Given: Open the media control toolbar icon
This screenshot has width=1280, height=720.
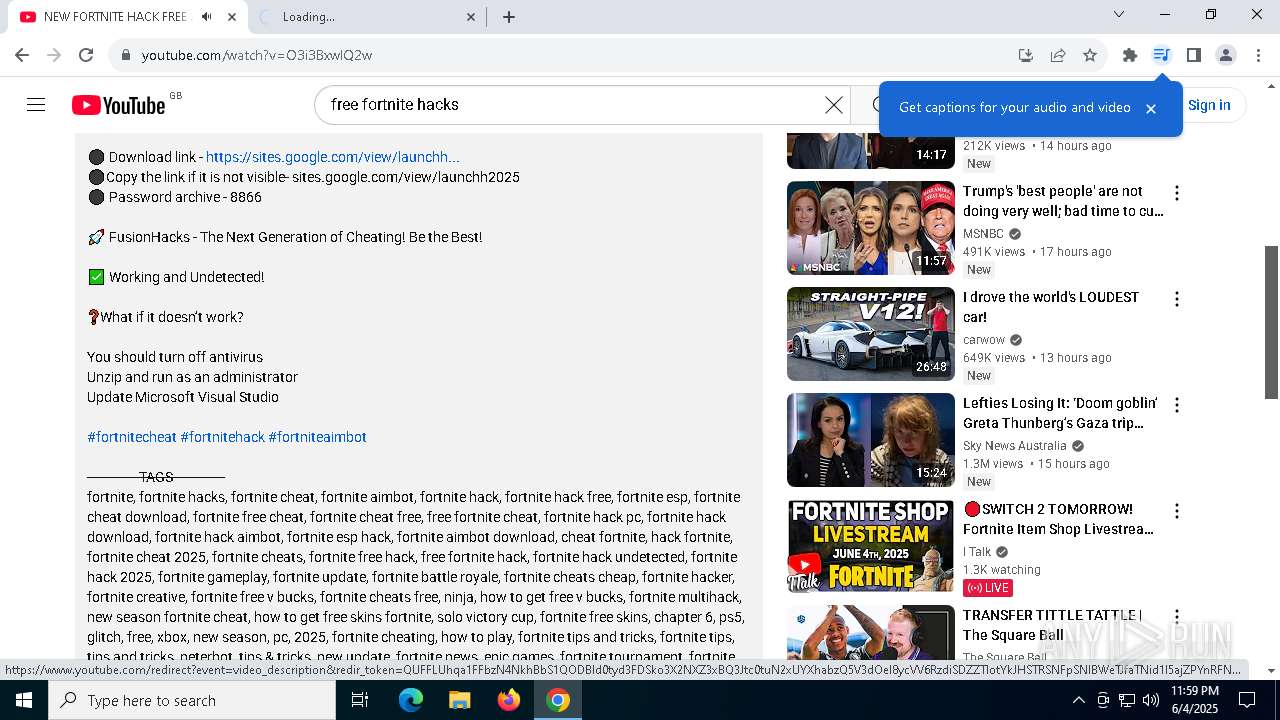Looking at the screenshot, I should point(1161,55).
